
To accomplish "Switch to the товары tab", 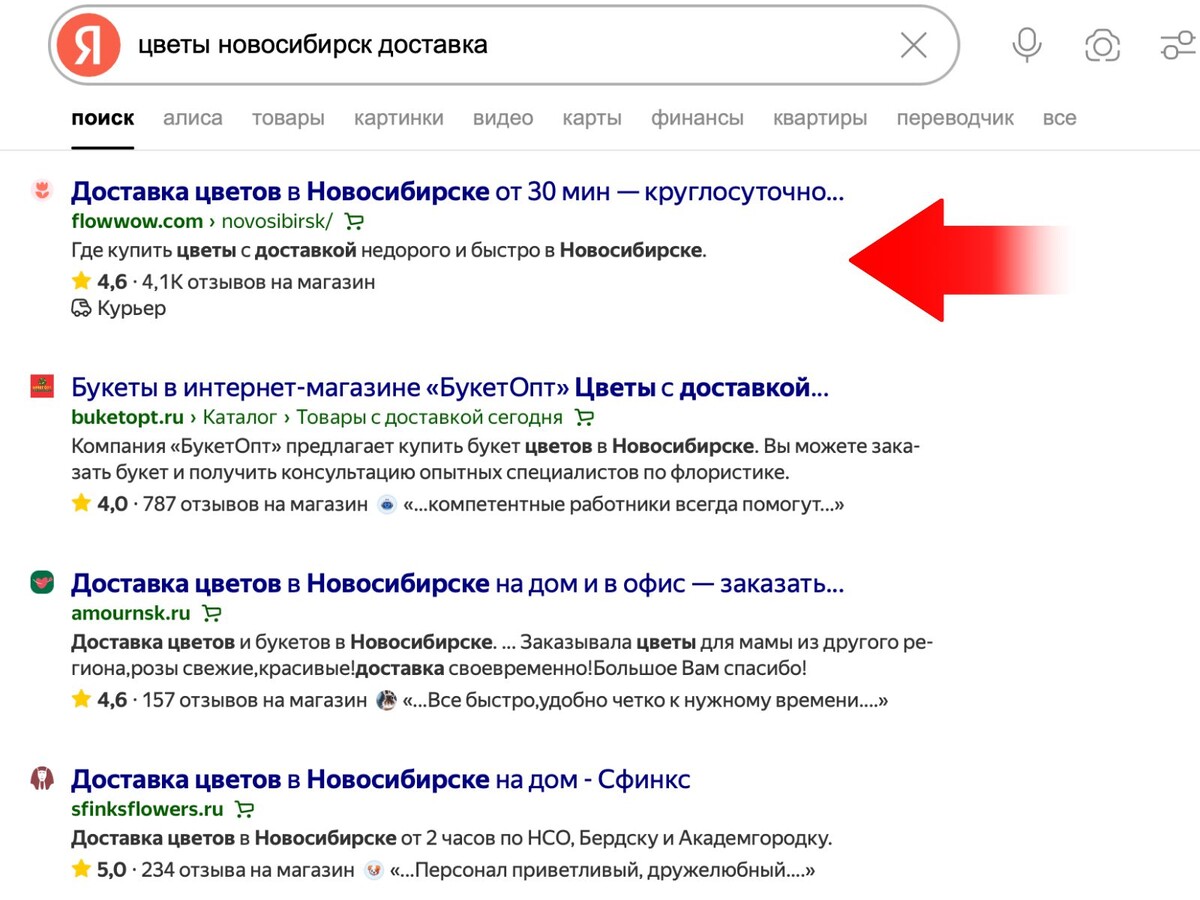I will (x=288, y=118).
